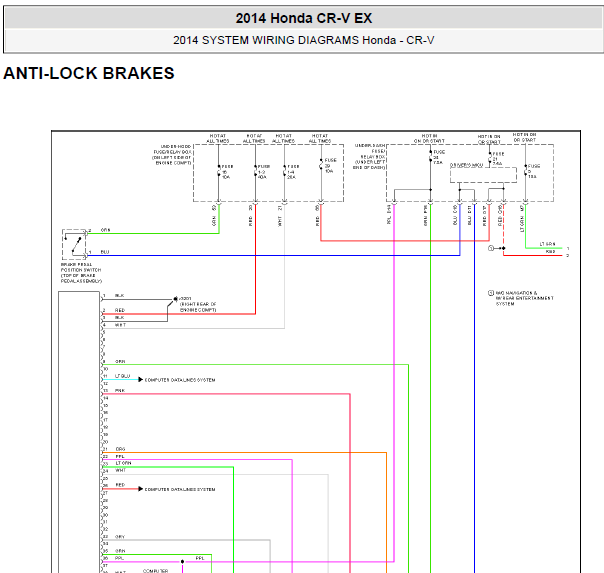Click the 'LT GRN' label at pin 23

coord(123,463)
